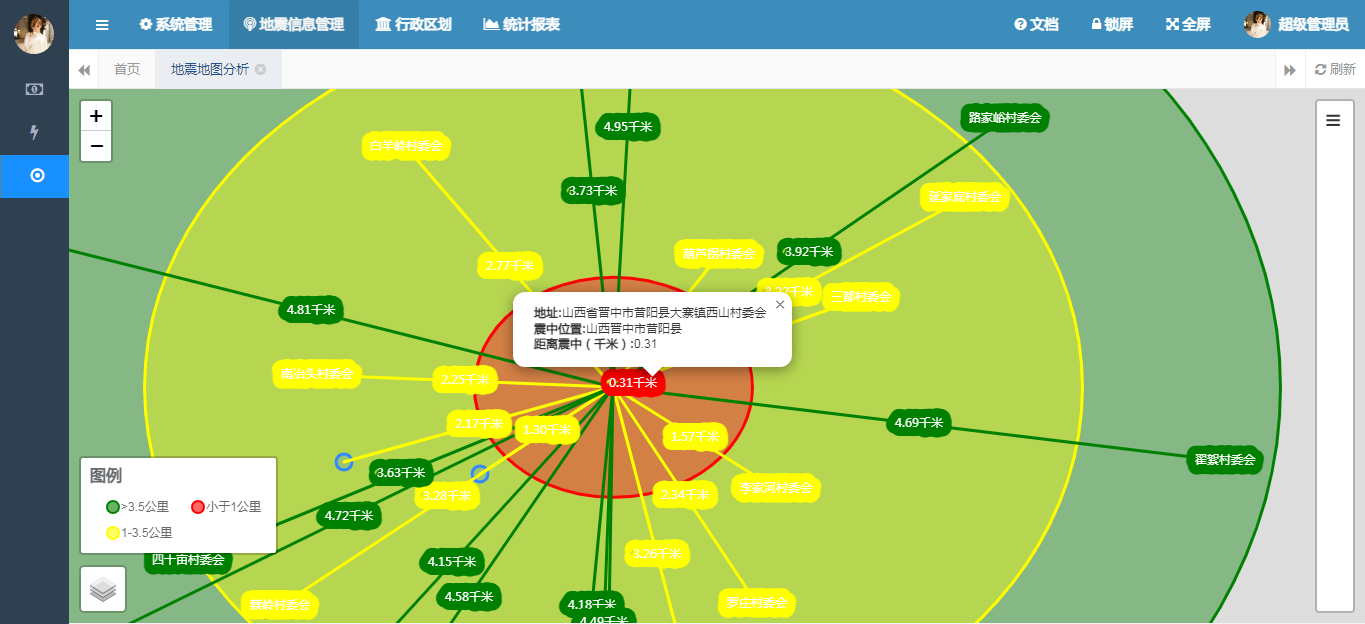Click the red 小于1公里 legend circle
Screen dimensions: 1365x624
coord(198,507)
